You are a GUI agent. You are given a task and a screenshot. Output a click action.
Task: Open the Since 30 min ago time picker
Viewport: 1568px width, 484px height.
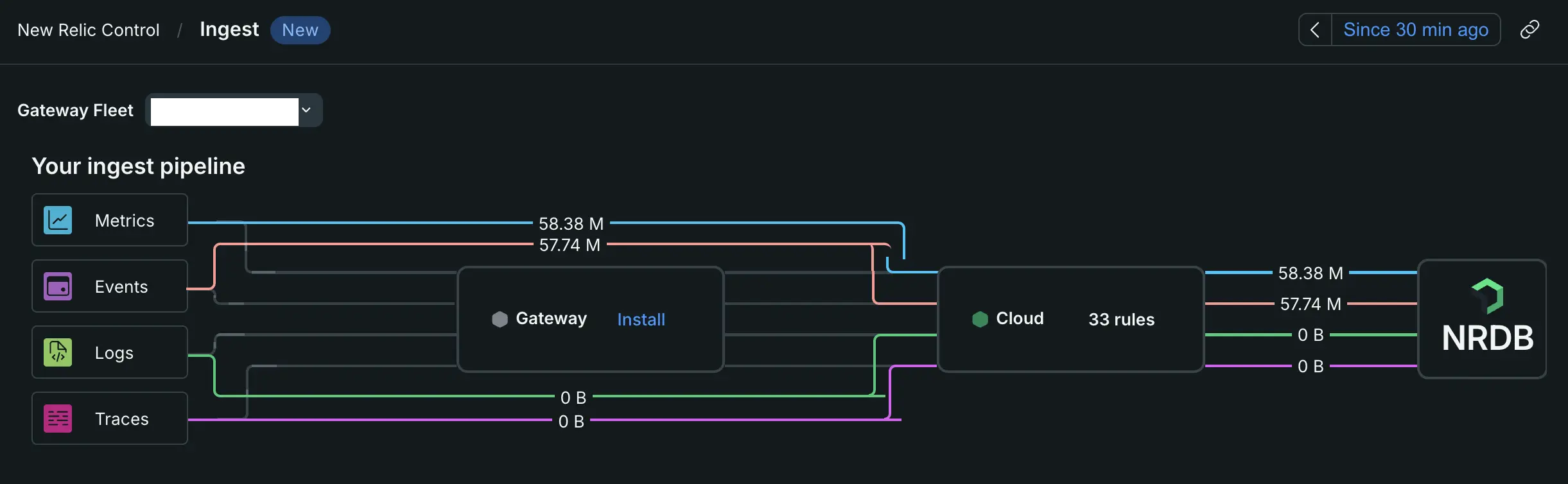coord(1416,30)
